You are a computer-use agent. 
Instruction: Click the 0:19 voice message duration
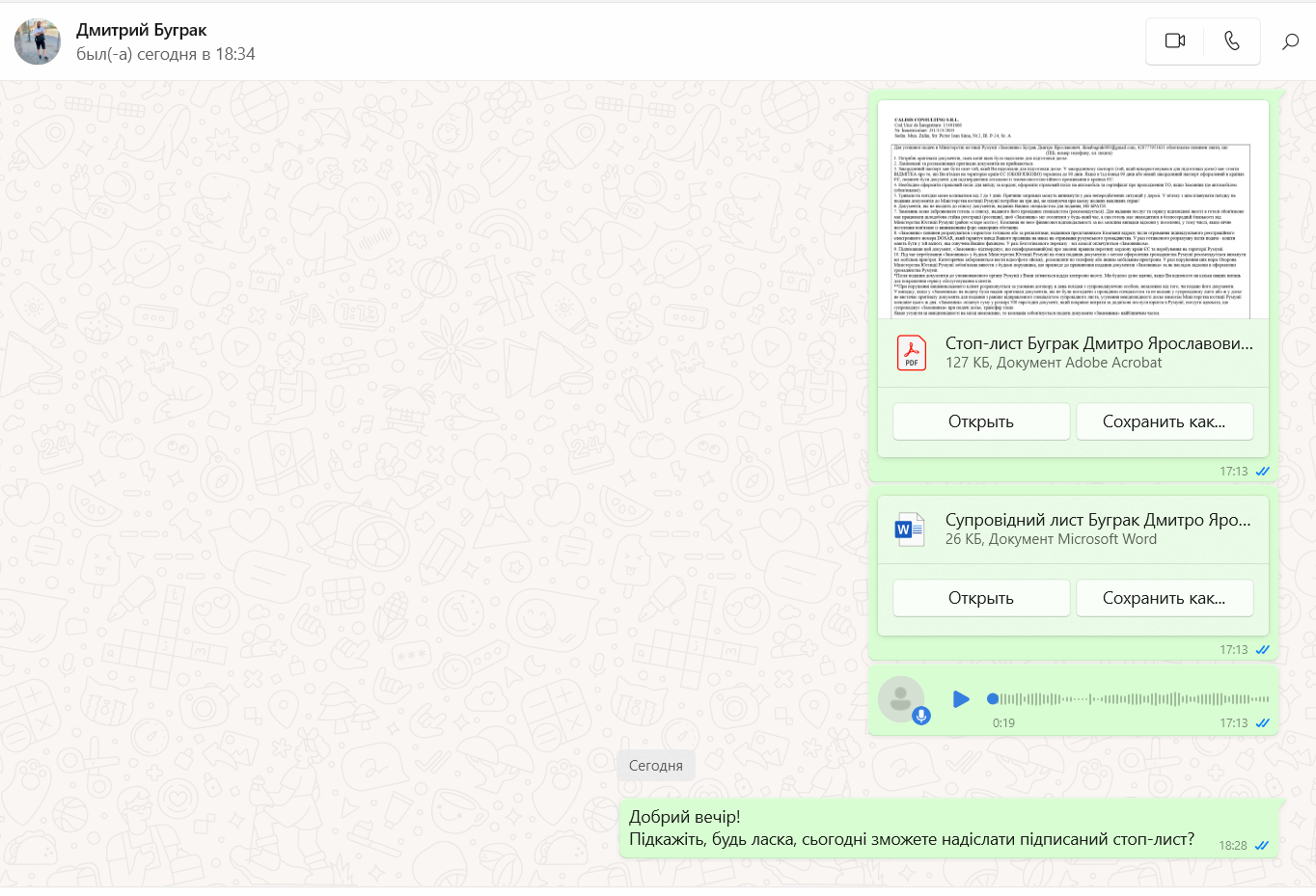coord(1003,723)
